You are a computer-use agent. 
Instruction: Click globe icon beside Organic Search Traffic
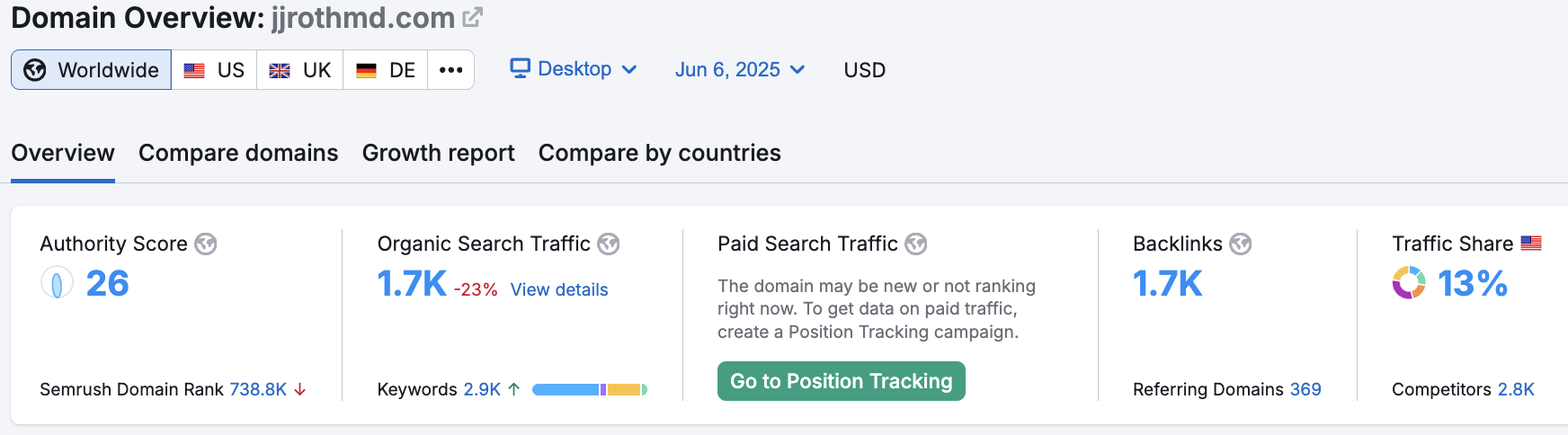coord(609,244)
